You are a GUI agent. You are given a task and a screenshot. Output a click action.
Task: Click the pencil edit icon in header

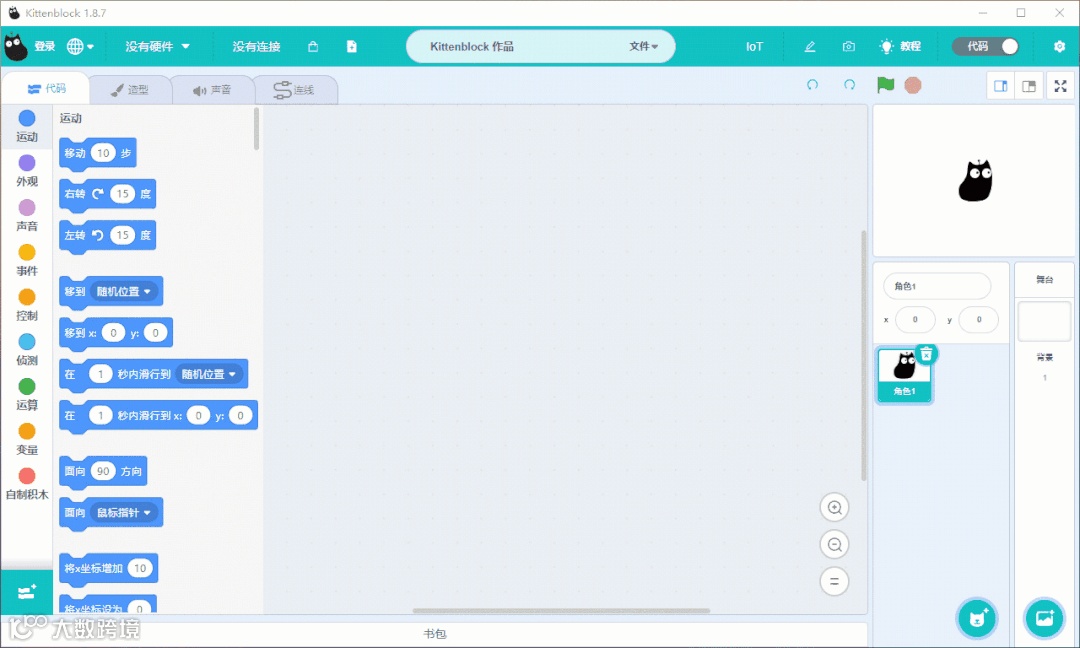point(810,46)
